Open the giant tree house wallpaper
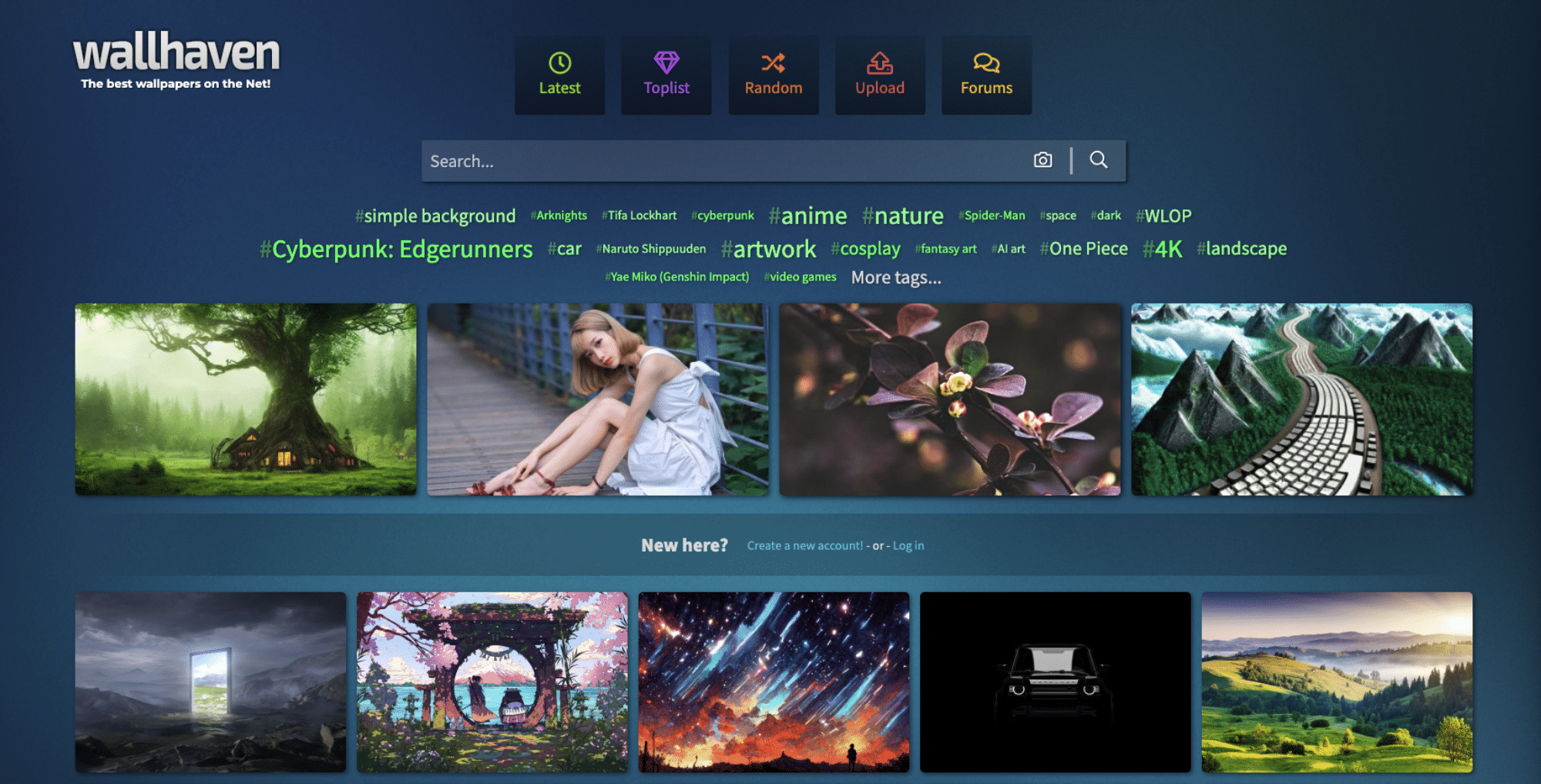Viewport: 1541px width, 784px height. [x=246, y=399]
